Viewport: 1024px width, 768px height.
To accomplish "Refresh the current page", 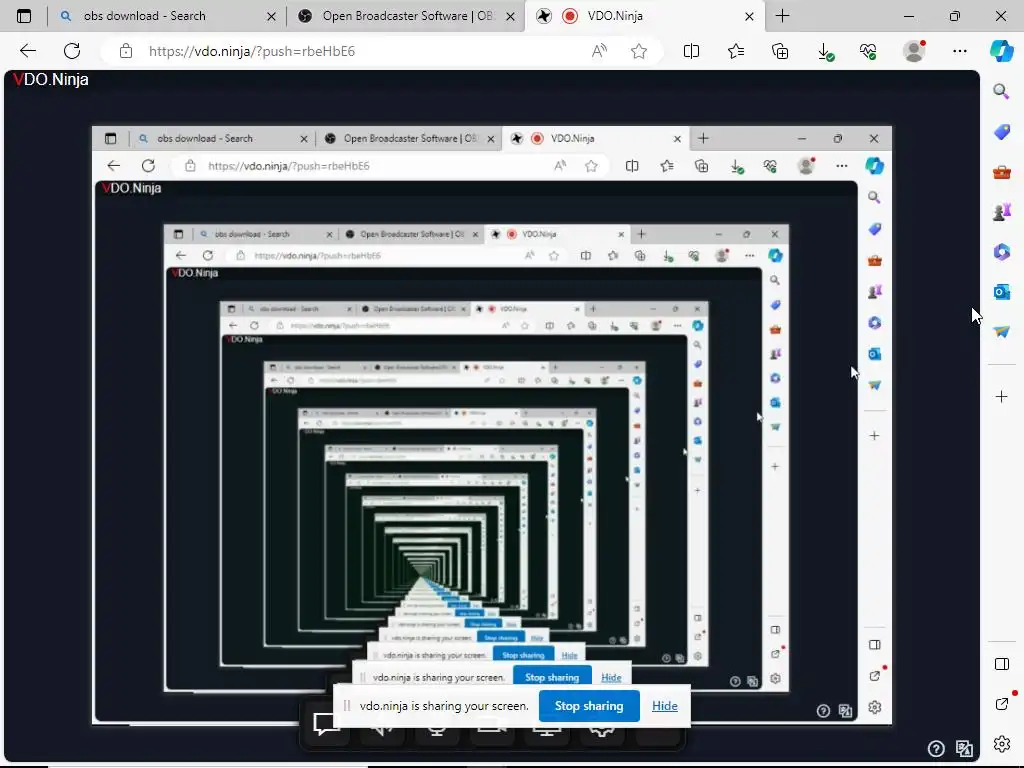I will click(x=72, y=51).
